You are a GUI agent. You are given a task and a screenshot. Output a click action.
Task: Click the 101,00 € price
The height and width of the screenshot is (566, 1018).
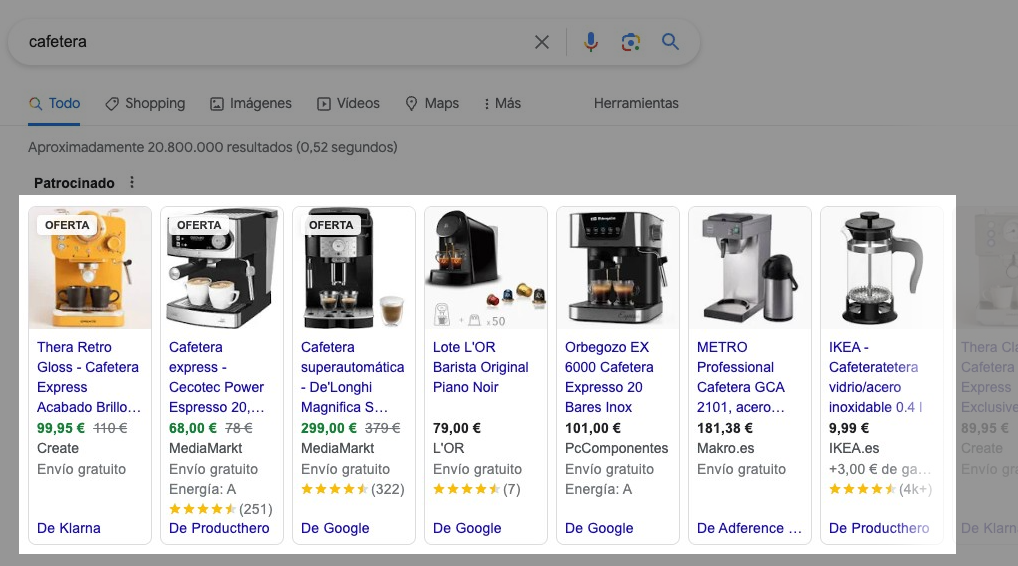pyautogui.click(x=593, y=428)
